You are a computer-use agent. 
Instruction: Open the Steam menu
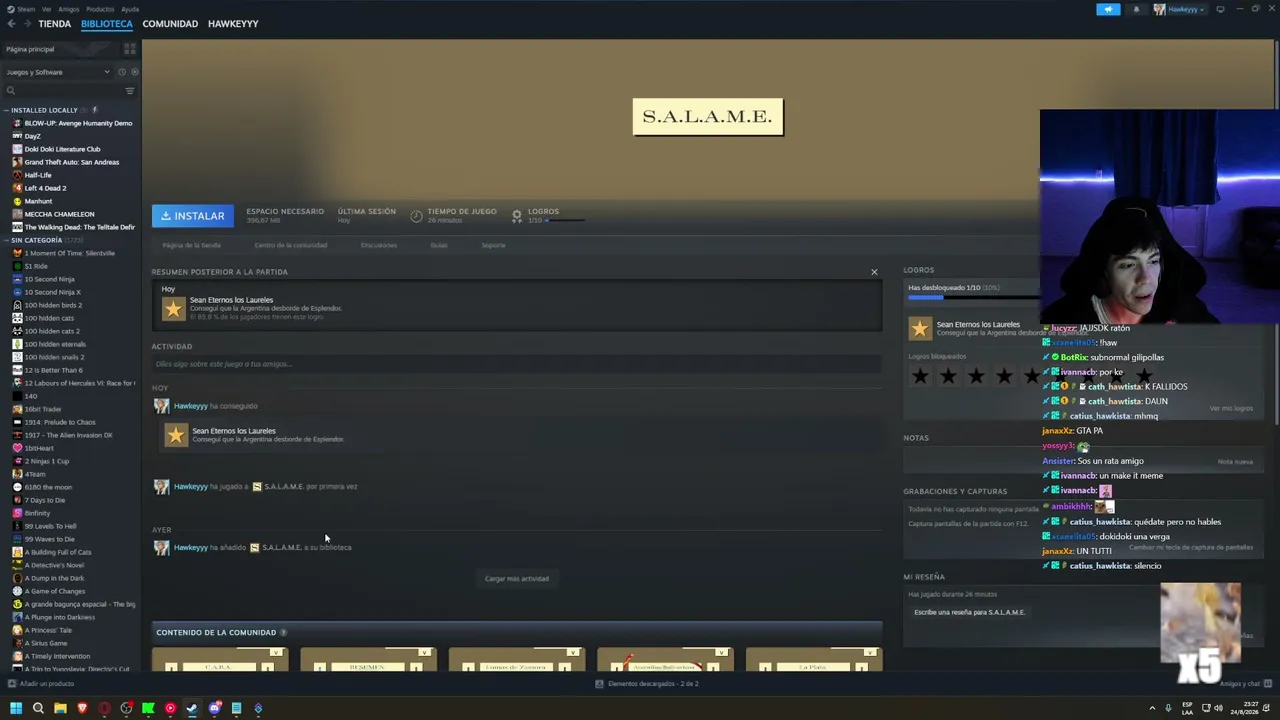pos(26,9)
